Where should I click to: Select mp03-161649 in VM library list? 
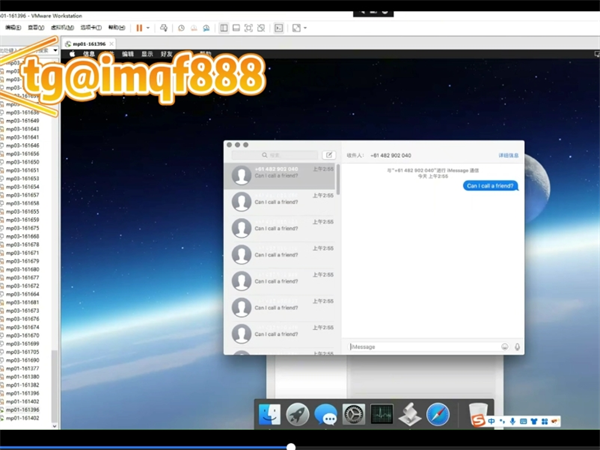pyautogui.click(x=23, y=120)
